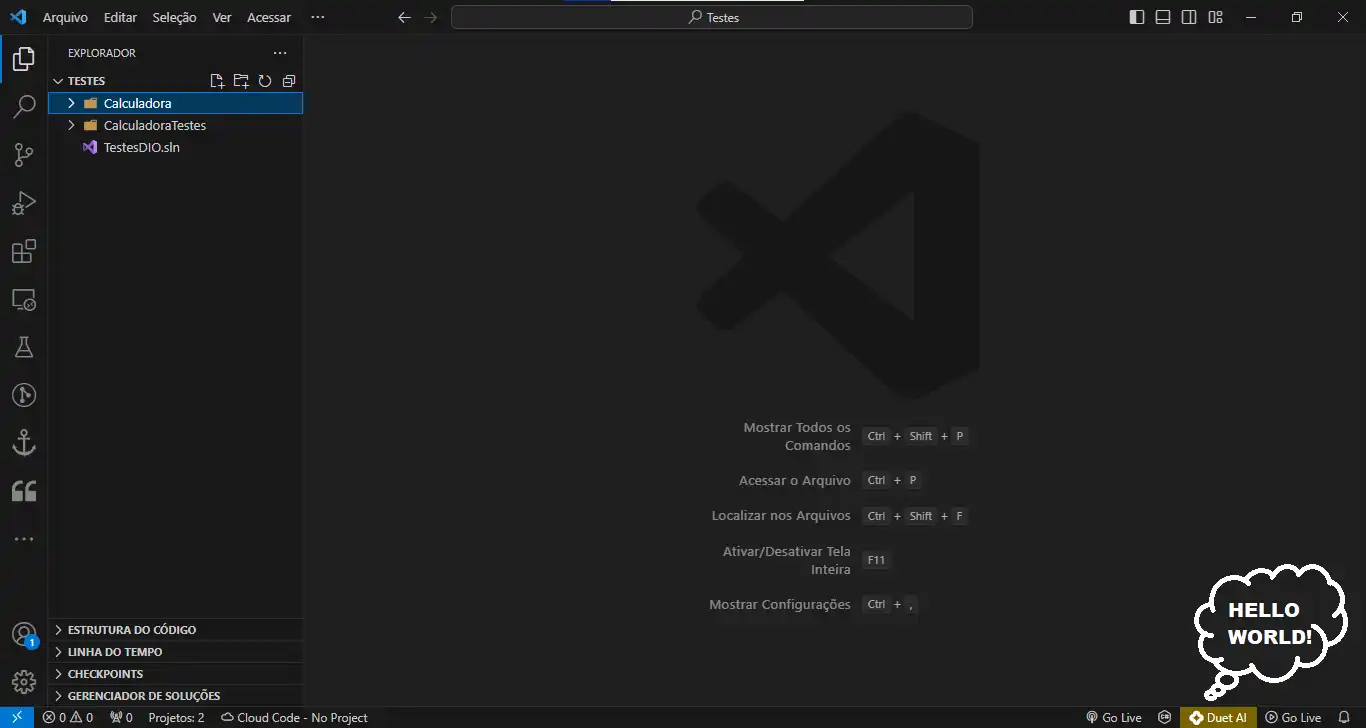Click Cloud Code - No Project status item
Screen dimensions: 1366x728
(294, 718)
